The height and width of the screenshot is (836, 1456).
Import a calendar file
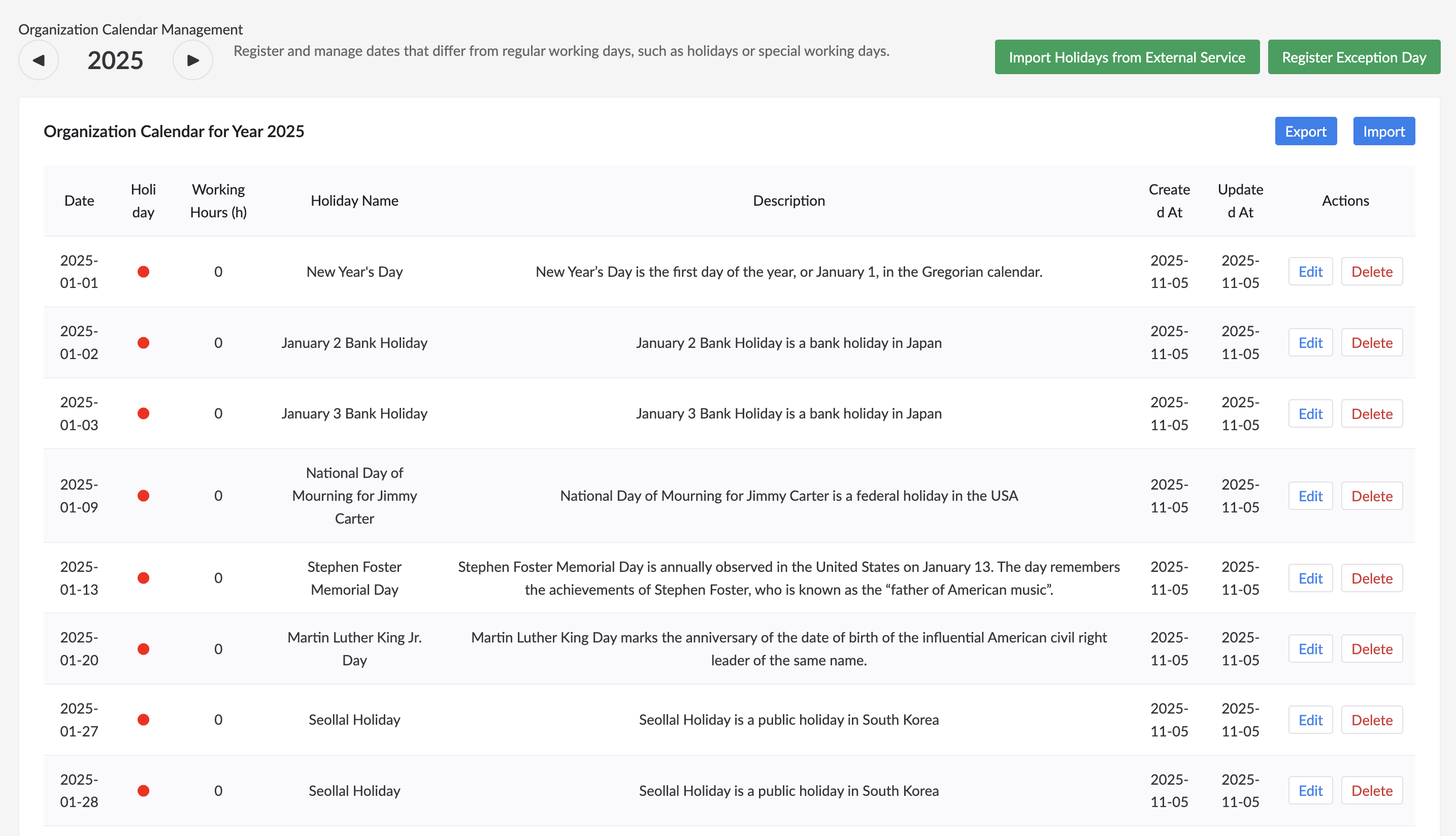[1384, 131]
